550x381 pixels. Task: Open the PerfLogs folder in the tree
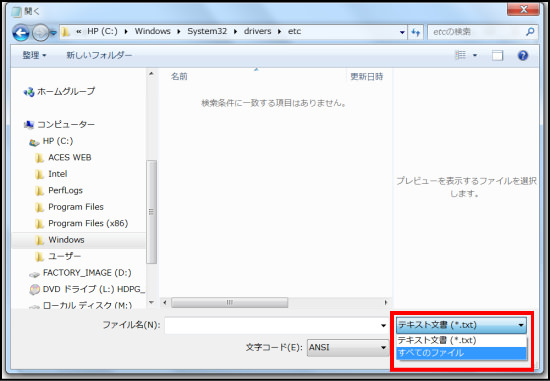click(x=65, y=190)
